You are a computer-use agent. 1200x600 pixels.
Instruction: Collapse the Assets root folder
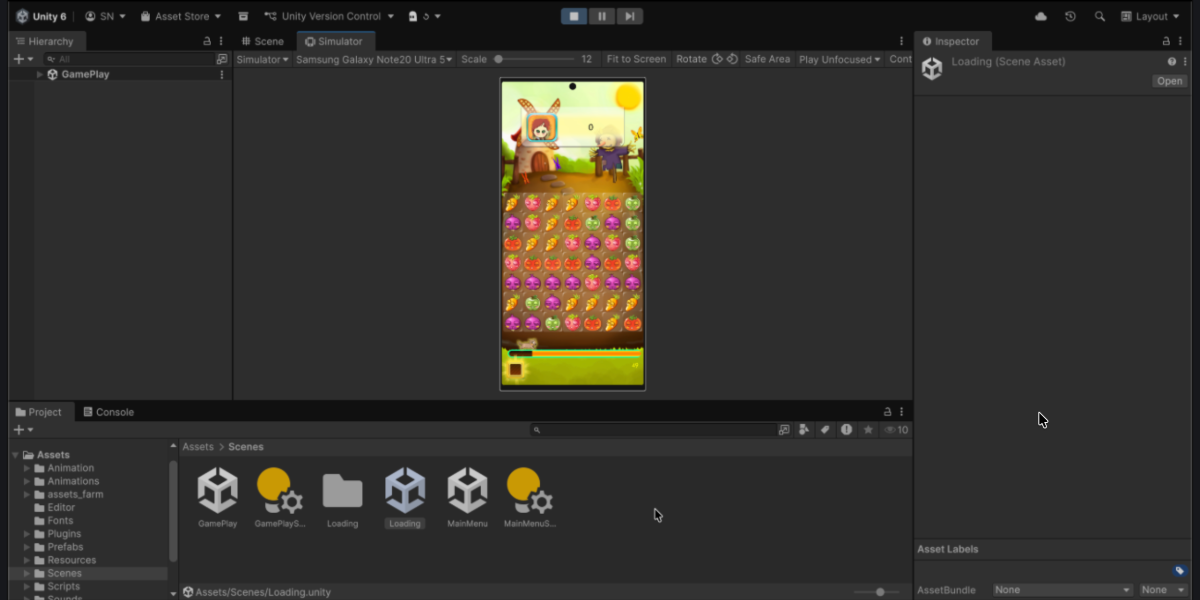(15, 455)
